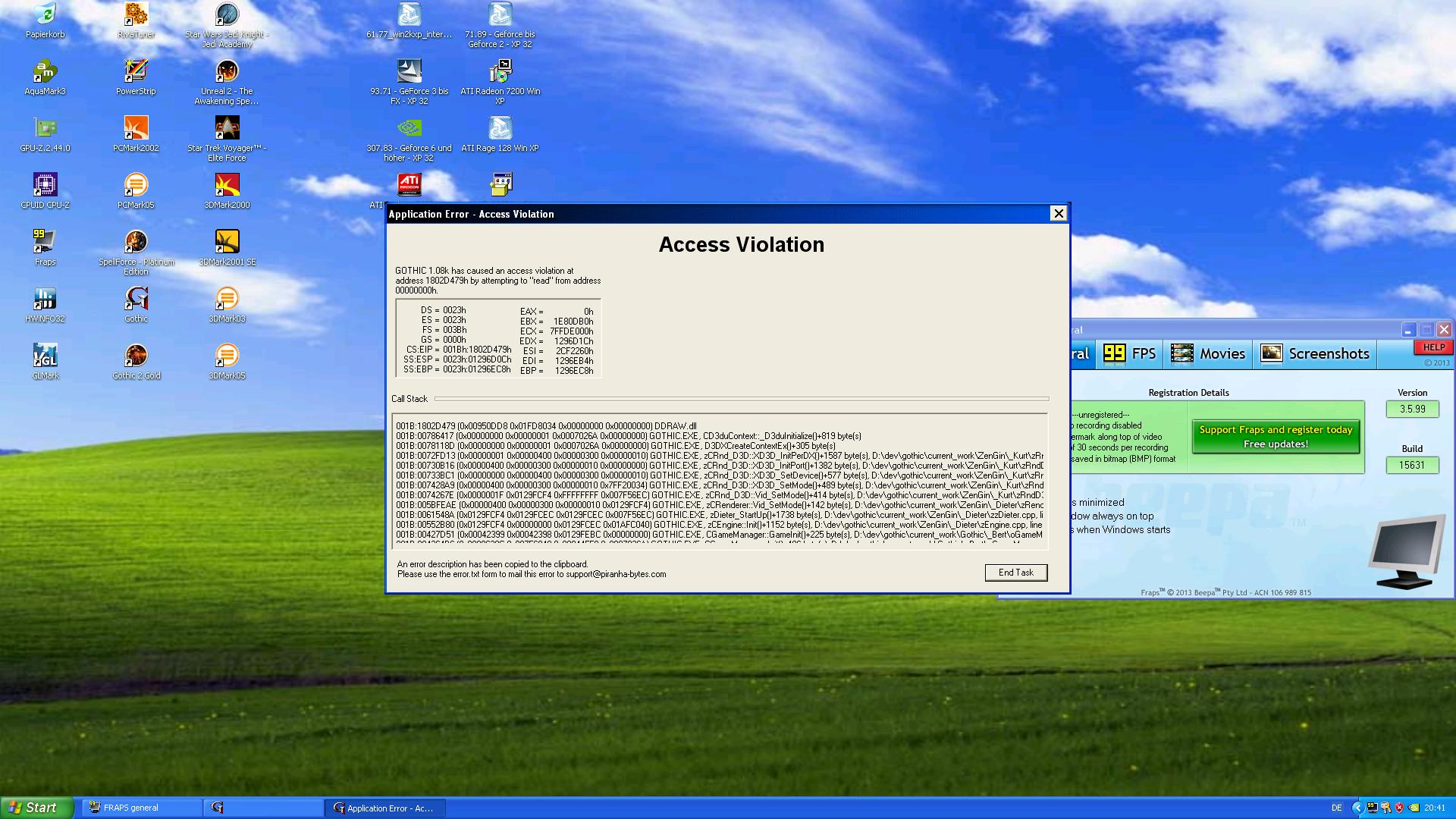Select the GPU-Z desktop icon
Viewport: 1456px width, 819px height.
coord(45,129)
